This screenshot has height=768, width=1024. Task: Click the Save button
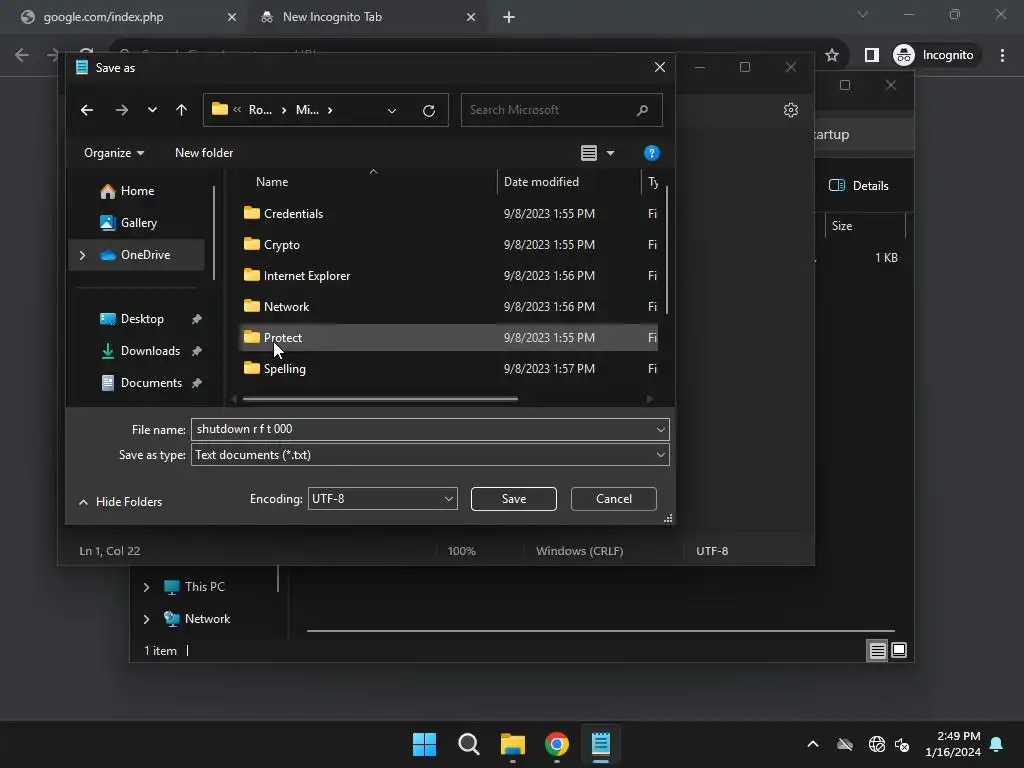coord(514,499)
